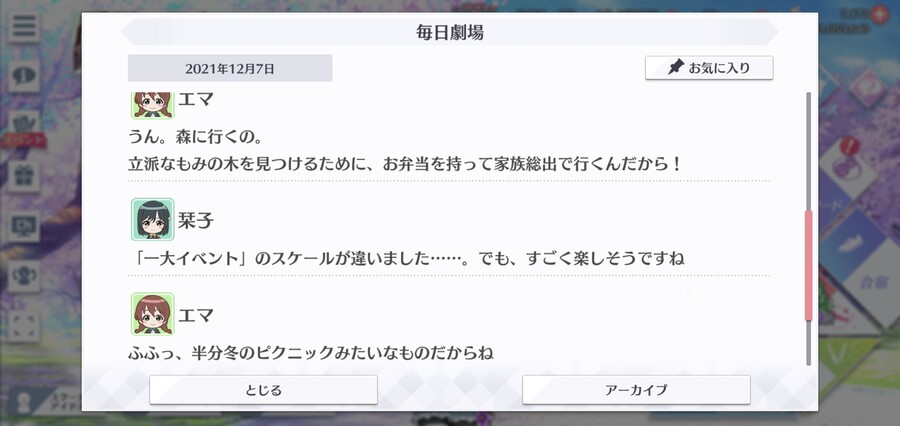Open the アーカイブ archive
The image size is (900, 426).
[636, 390]
